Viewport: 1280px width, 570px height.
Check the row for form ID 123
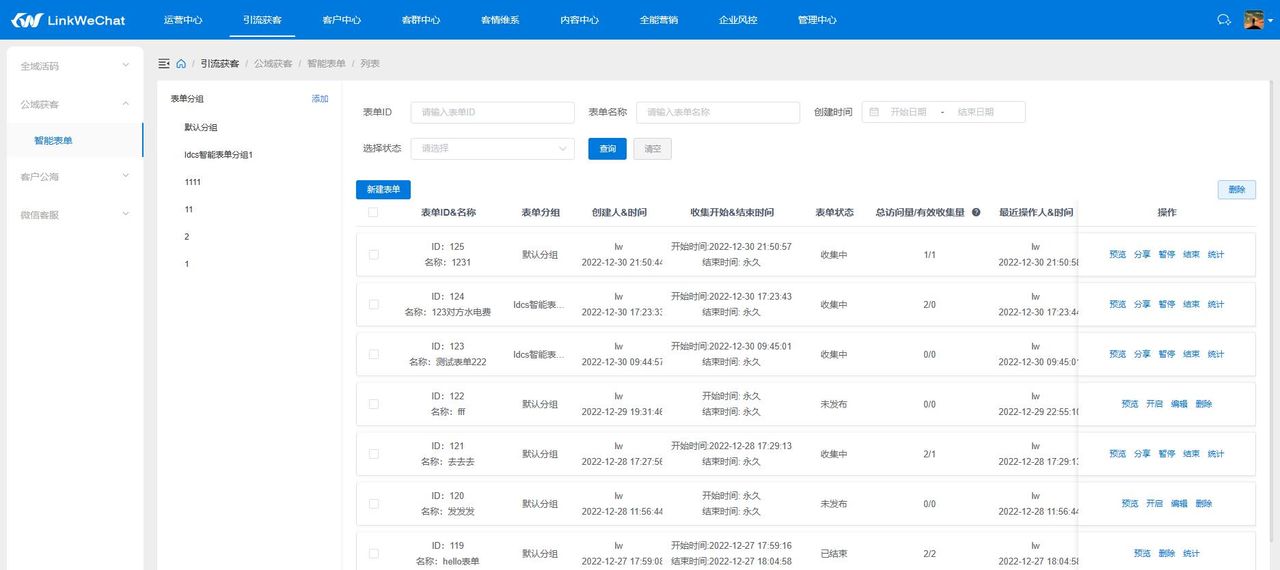pos(374,354)
